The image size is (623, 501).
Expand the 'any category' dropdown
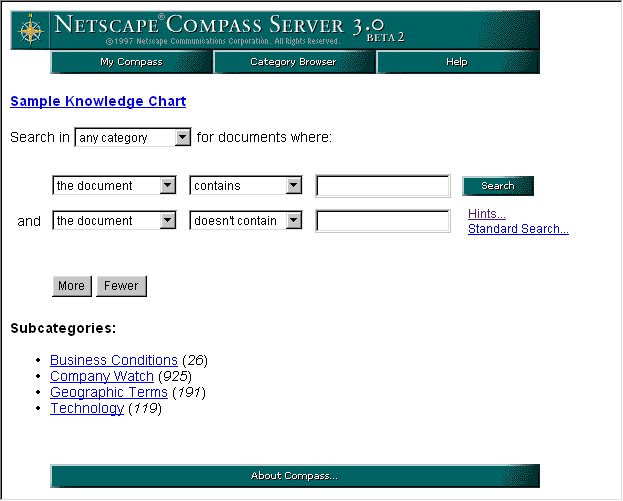133,137
